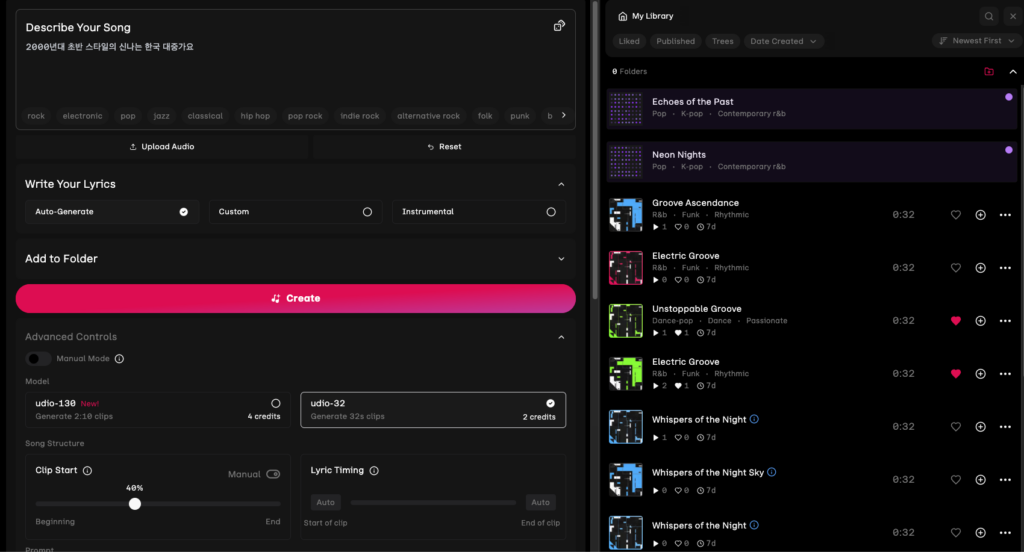Open more options for Whispers of the Night Sky
The width and height of the screenshot is (1024, 552).
[x=1005, y=479]
